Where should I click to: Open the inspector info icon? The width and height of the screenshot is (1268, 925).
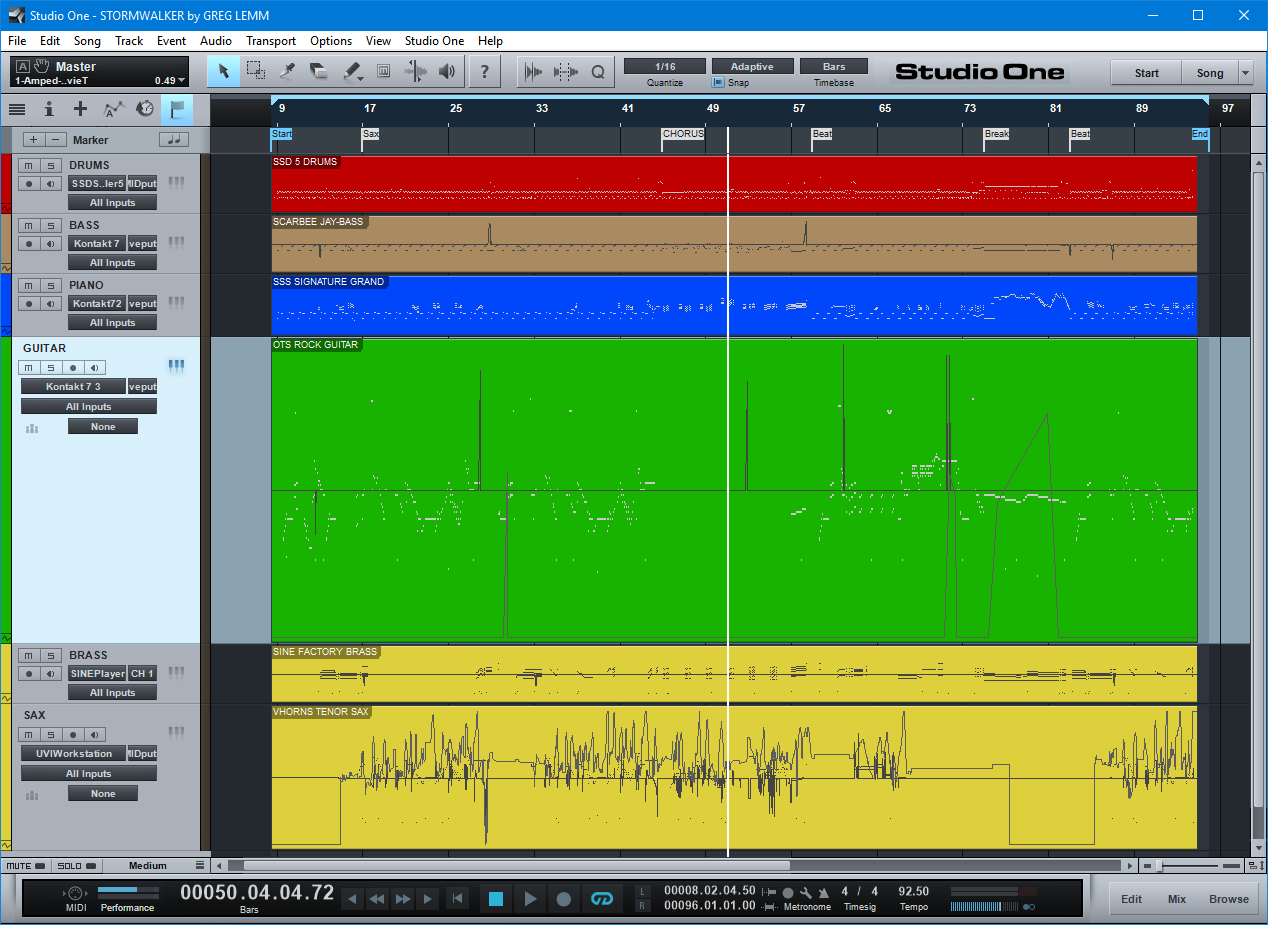[x=49, y=109]
